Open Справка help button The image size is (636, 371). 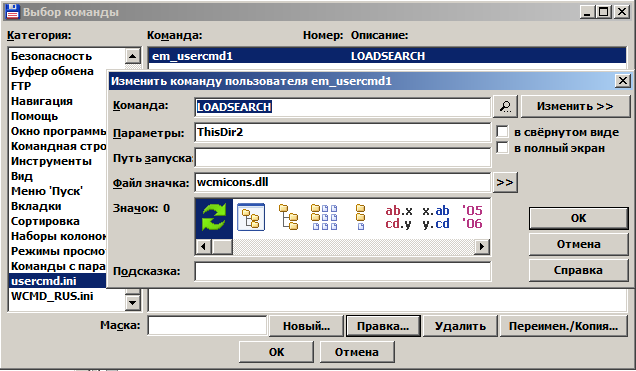point(578,270)
